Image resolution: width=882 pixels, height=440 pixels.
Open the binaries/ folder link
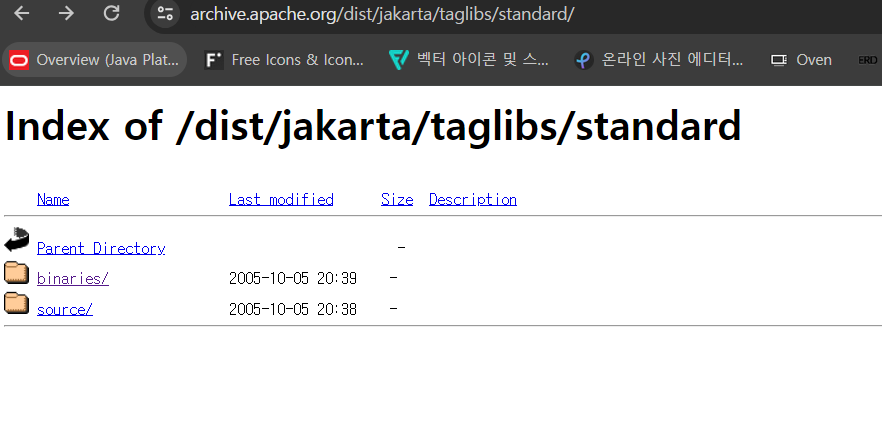tap(73, 279)
